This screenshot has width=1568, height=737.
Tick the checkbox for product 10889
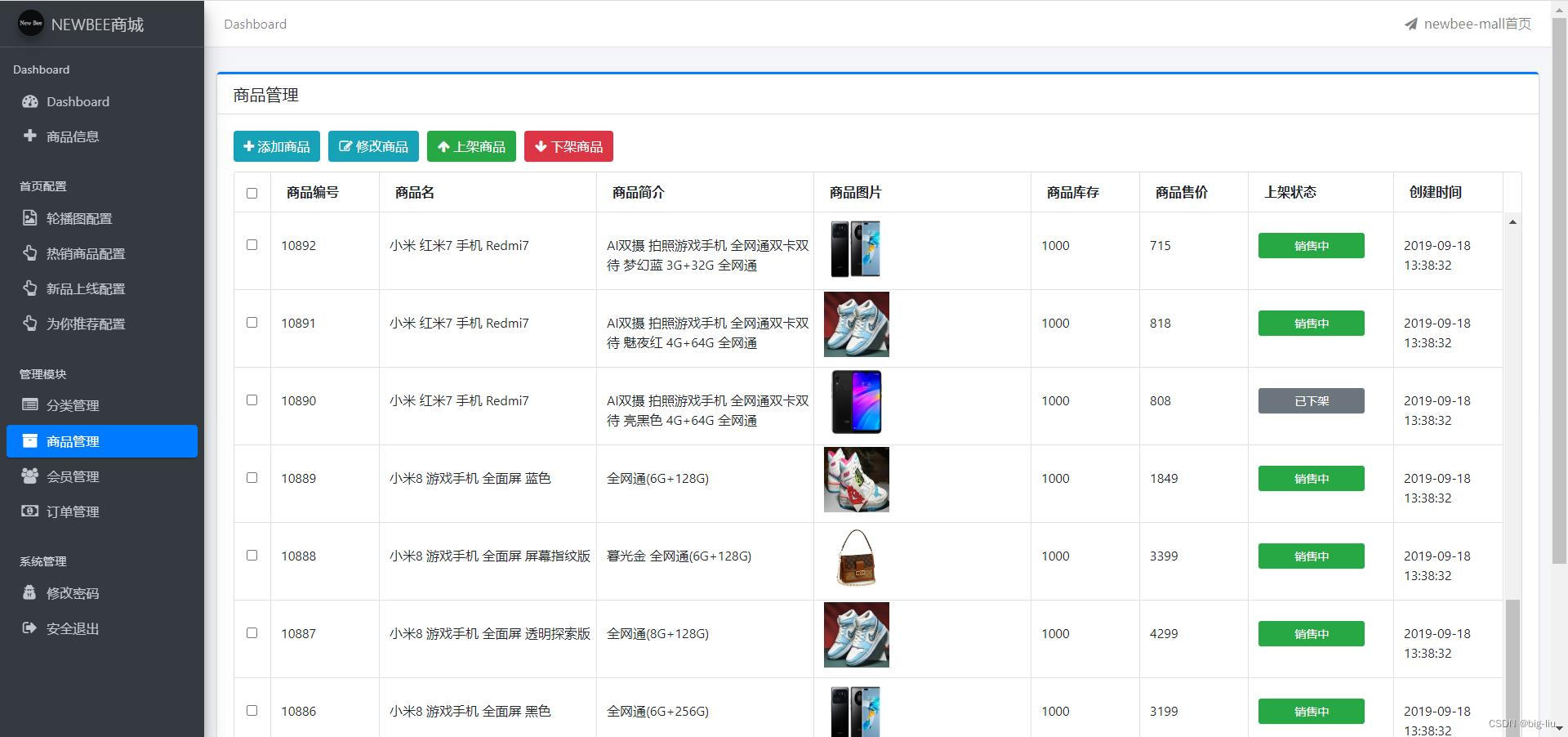tap(252, 478)
